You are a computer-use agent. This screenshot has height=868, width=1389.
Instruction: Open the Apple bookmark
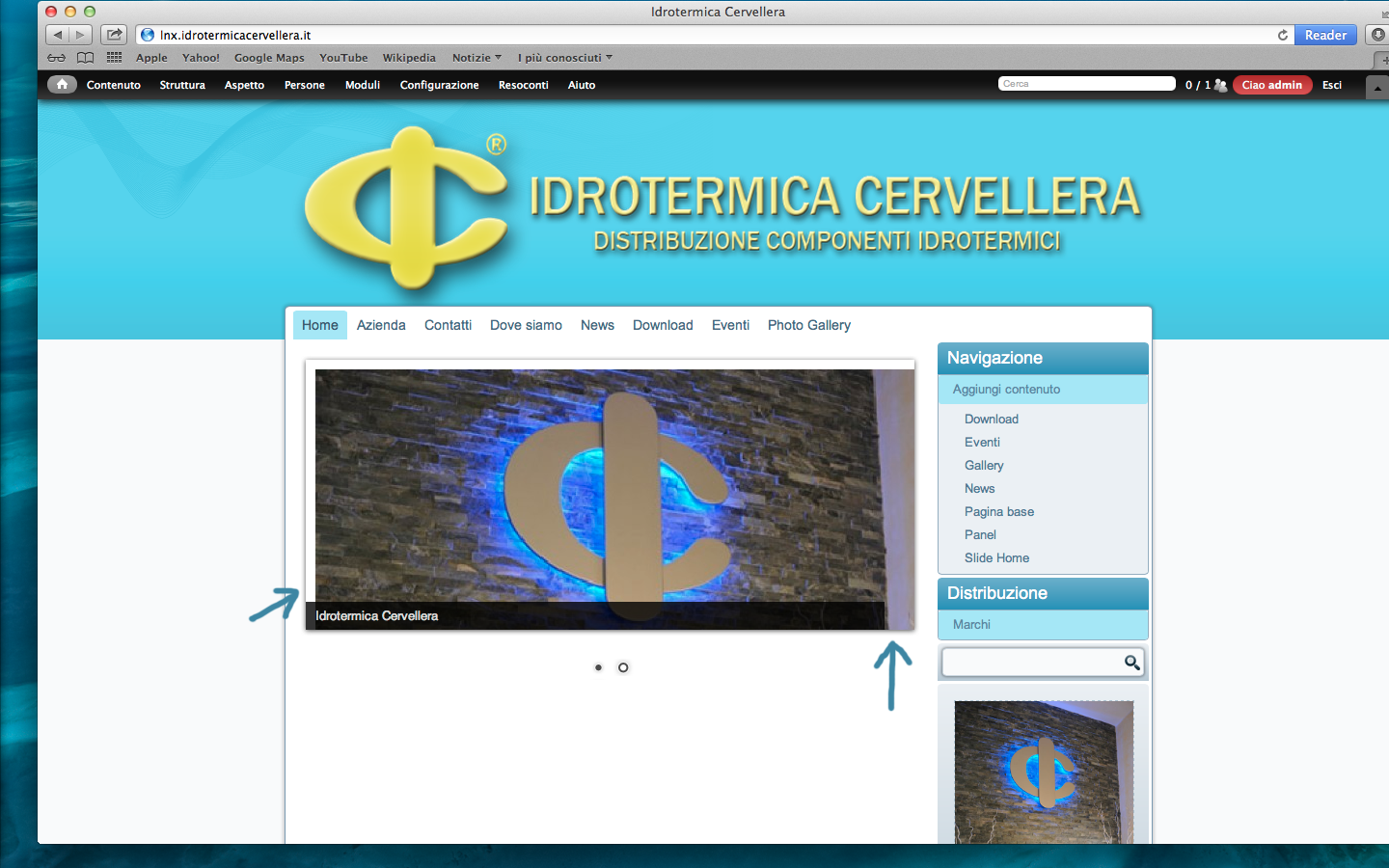coord(151,58)
